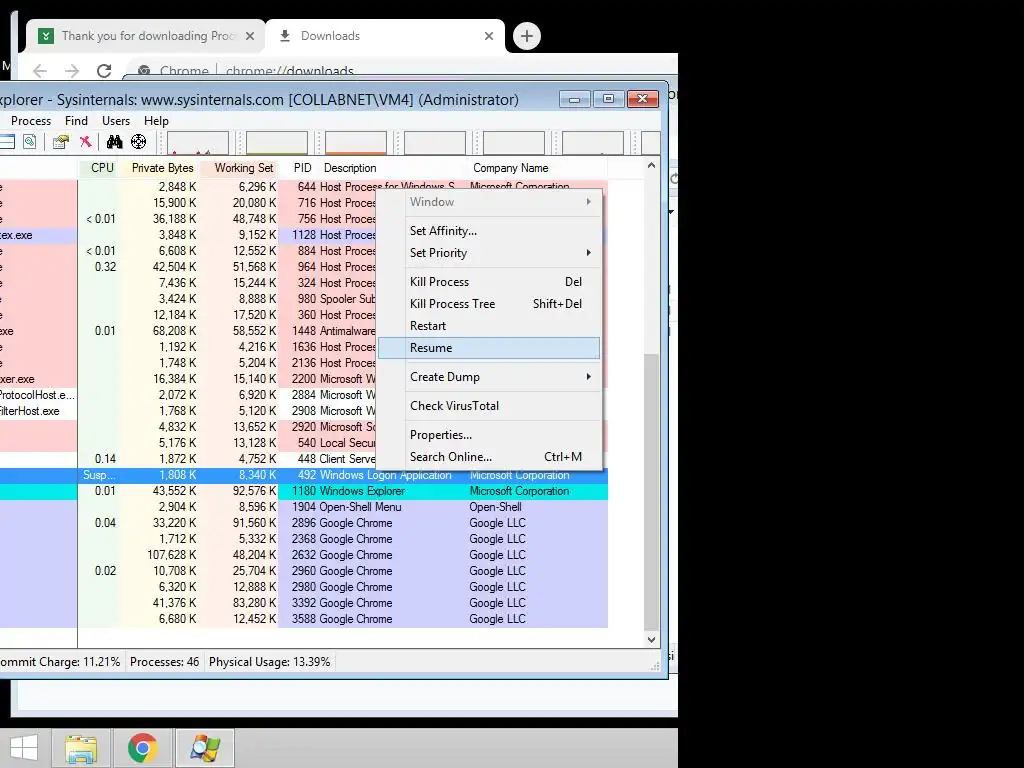Close the Thank you for downloading tab
The width and height of the screenshot is (1024, 768).
(x=249, y=36)
